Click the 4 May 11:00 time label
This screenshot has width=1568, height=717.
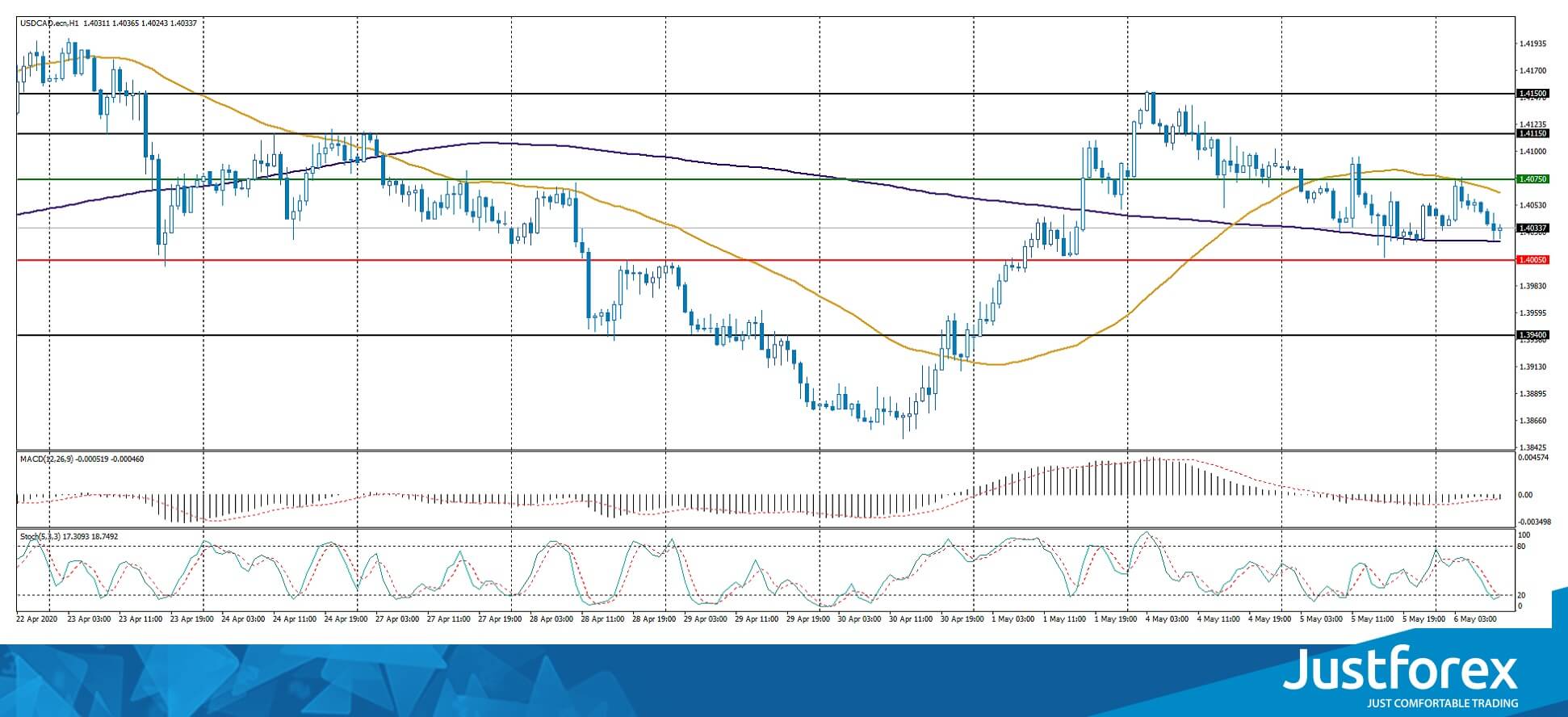click(1220, 619)
